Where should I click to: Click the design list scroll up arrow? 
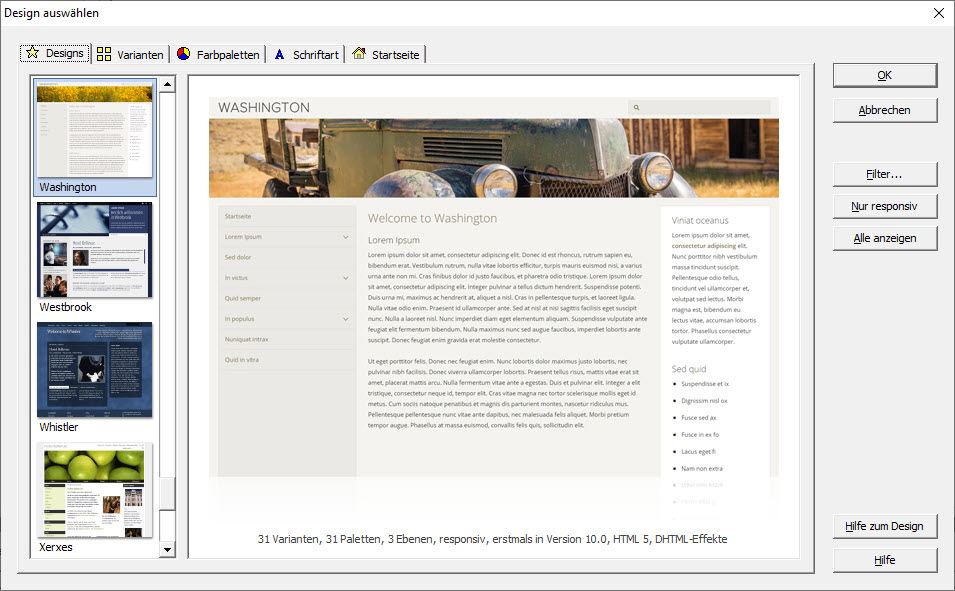[167, 84]
